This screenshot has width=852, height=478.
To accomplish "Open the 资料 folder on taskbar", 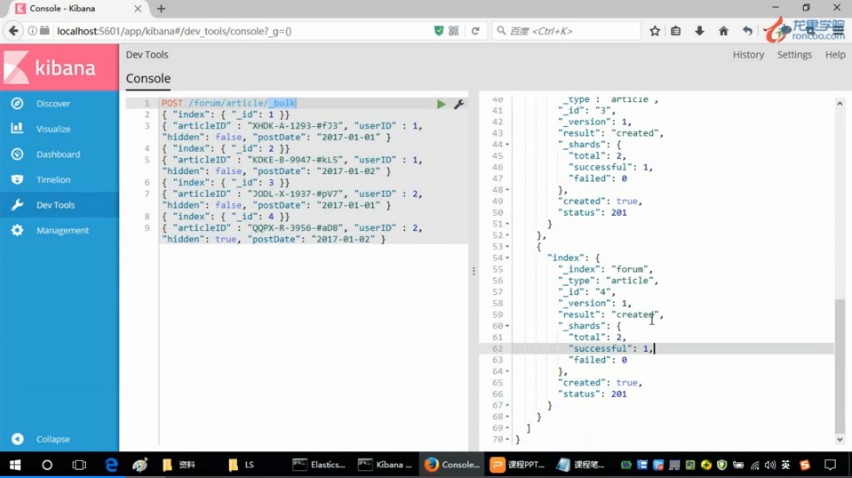I will pos(179,465).
